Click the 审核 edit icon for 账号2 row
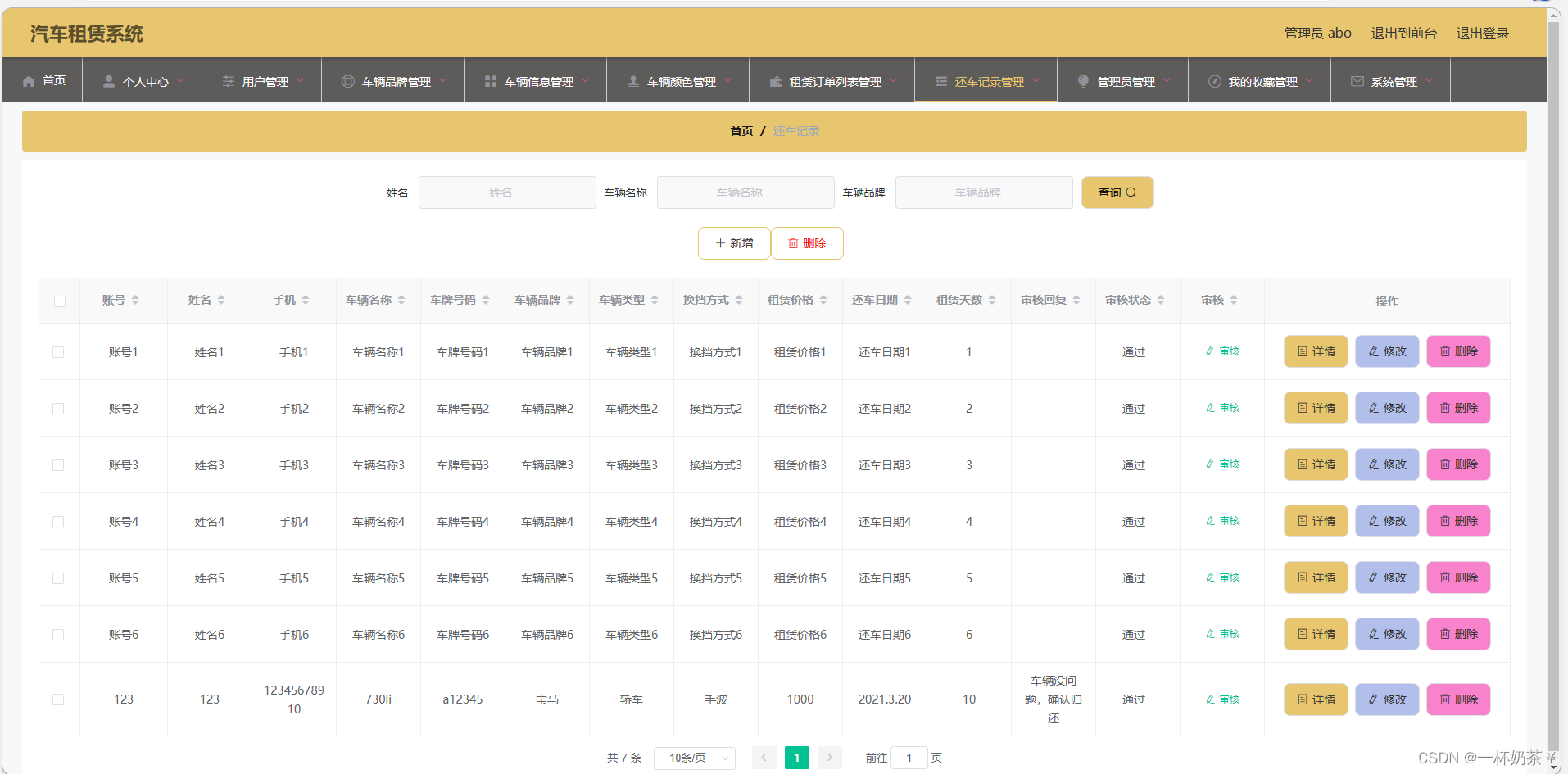Viewport: 1568px width, 774px height. point(1210,408)
